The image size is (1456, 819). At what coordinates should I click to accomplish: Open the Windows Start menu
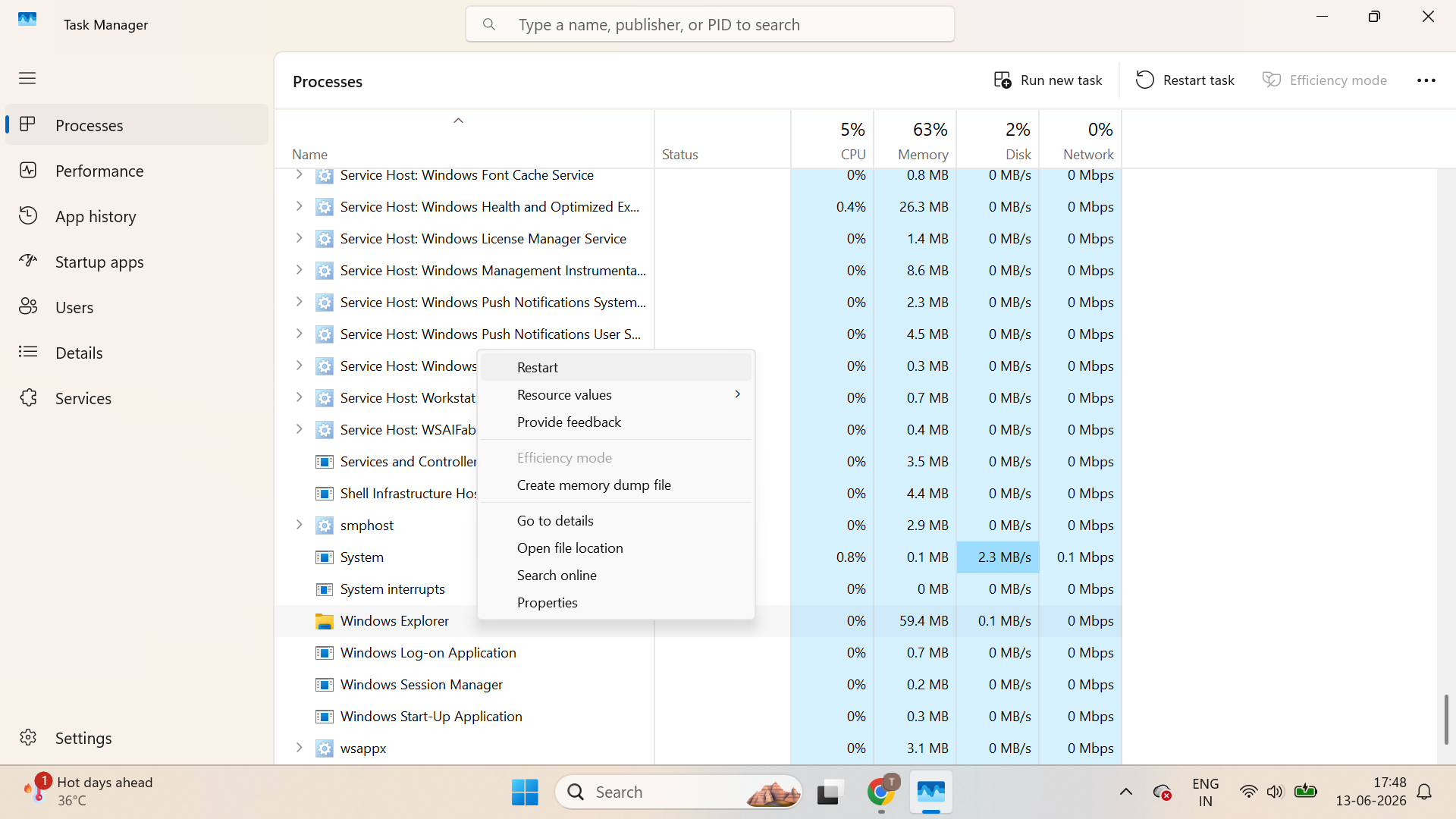(525, 792)
